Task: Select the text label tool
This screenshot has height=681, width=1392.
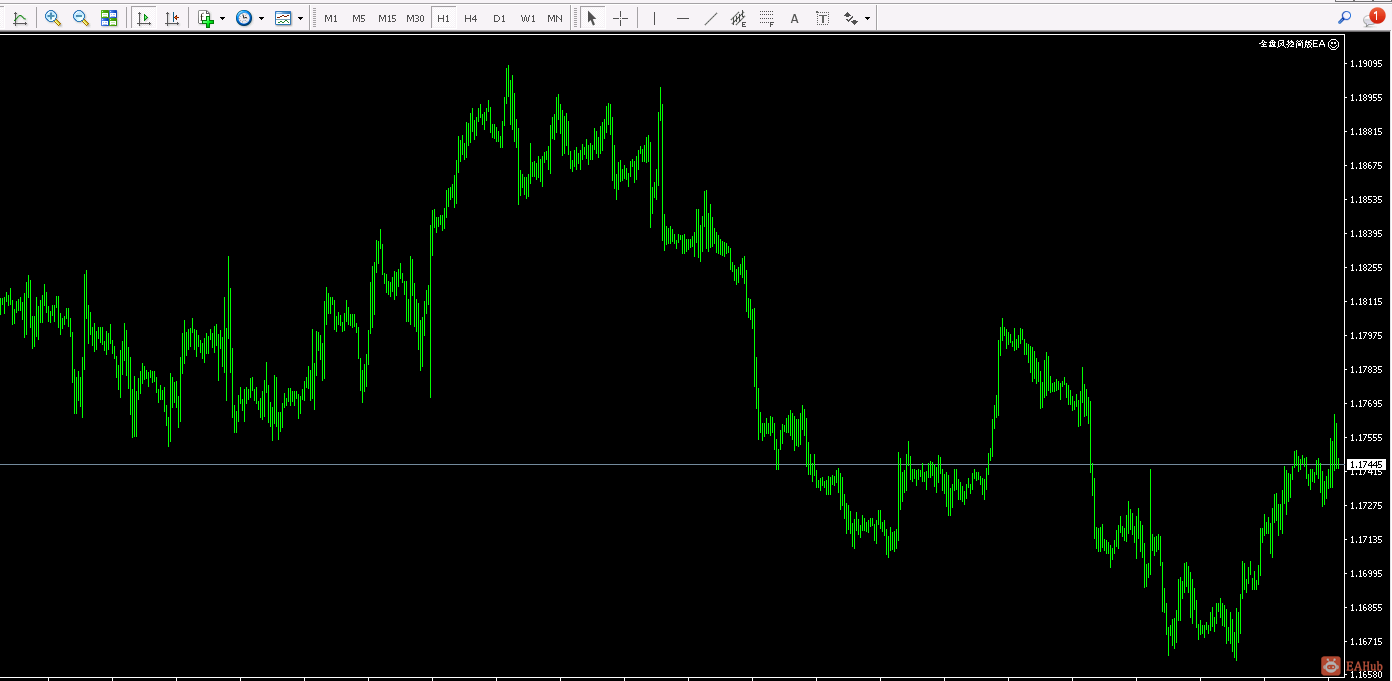Action: (x=823, y=18)
